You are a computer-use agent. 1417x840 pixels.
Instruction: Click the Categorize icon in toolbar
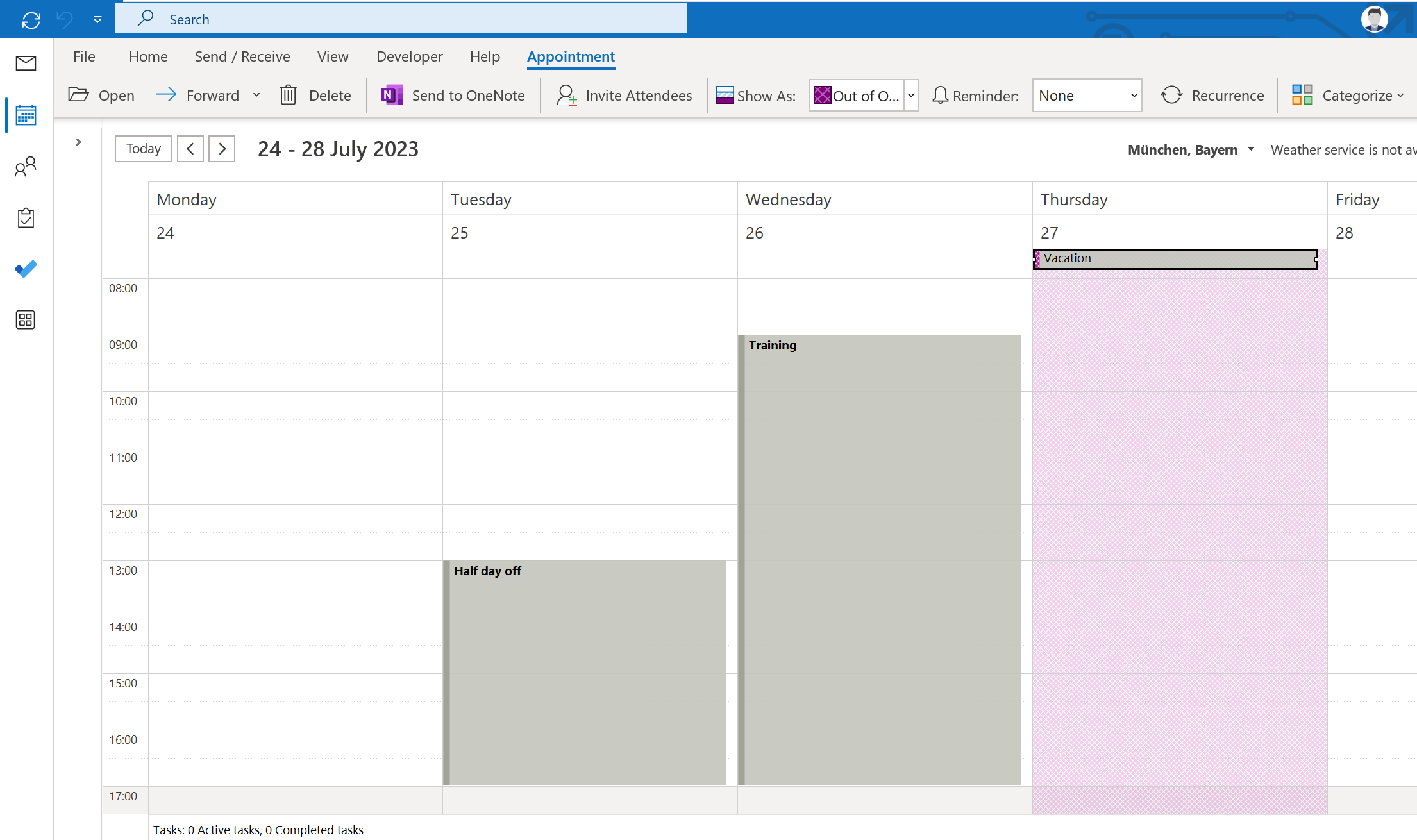pyautogui.click(x=1303, y=94)
